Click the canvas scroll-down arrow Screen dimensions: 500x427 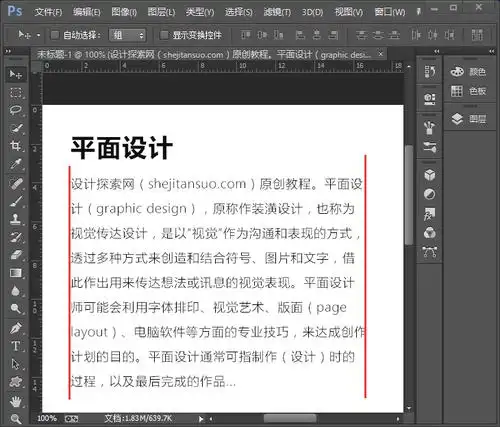click(x=409, y=408)
